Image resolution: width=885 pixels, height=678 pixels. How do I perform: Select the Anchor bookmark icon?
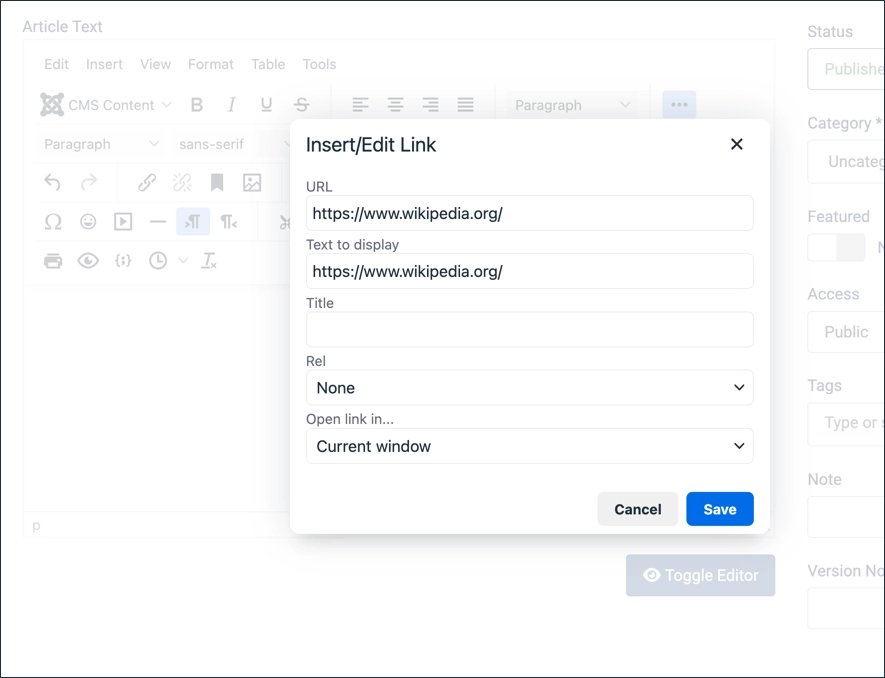[218, 182]
